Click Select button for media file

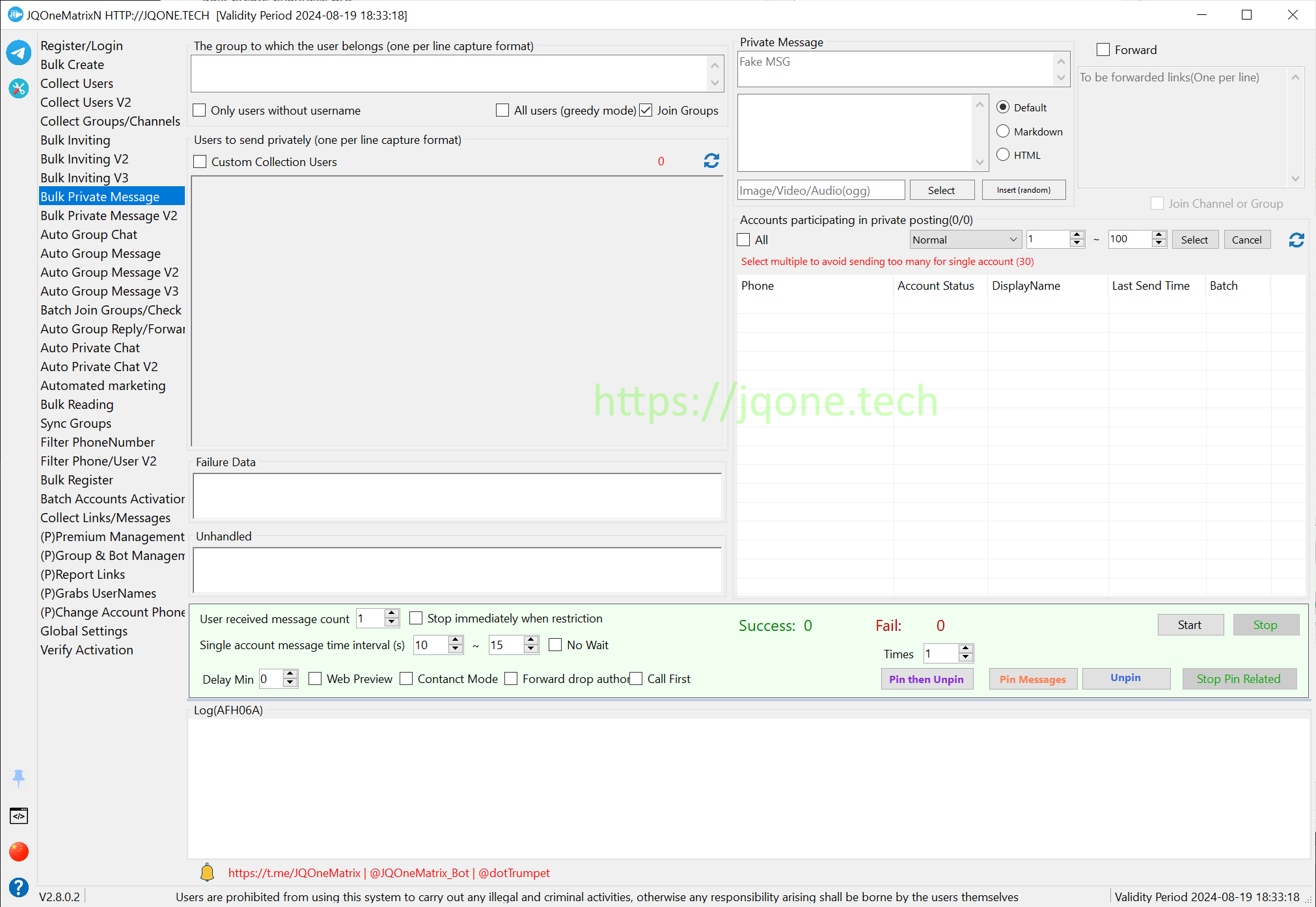pyautogui.click(x=941, y=190)
